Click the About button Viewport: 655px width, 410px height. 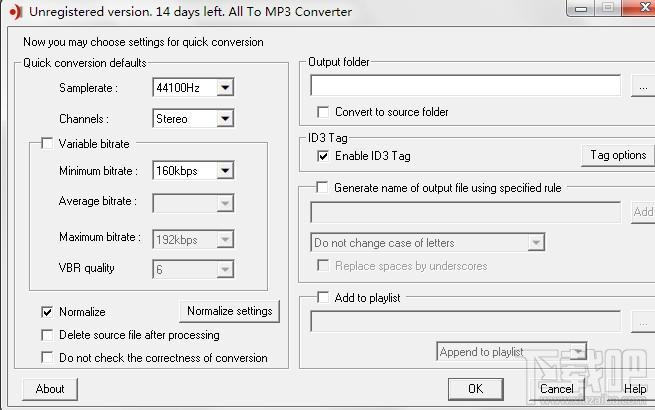click(x=50, y=389)
